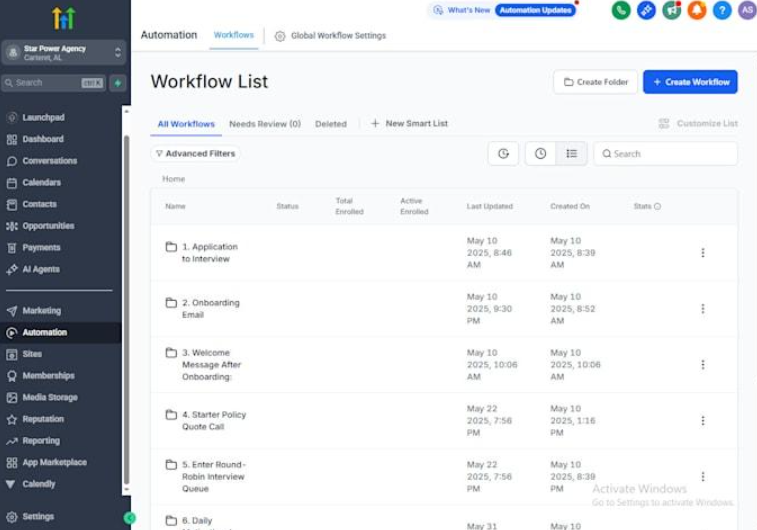Viewport: 757px width, 530px height.
Task: Open Sites in the sidebar
Action: (32, 354)
